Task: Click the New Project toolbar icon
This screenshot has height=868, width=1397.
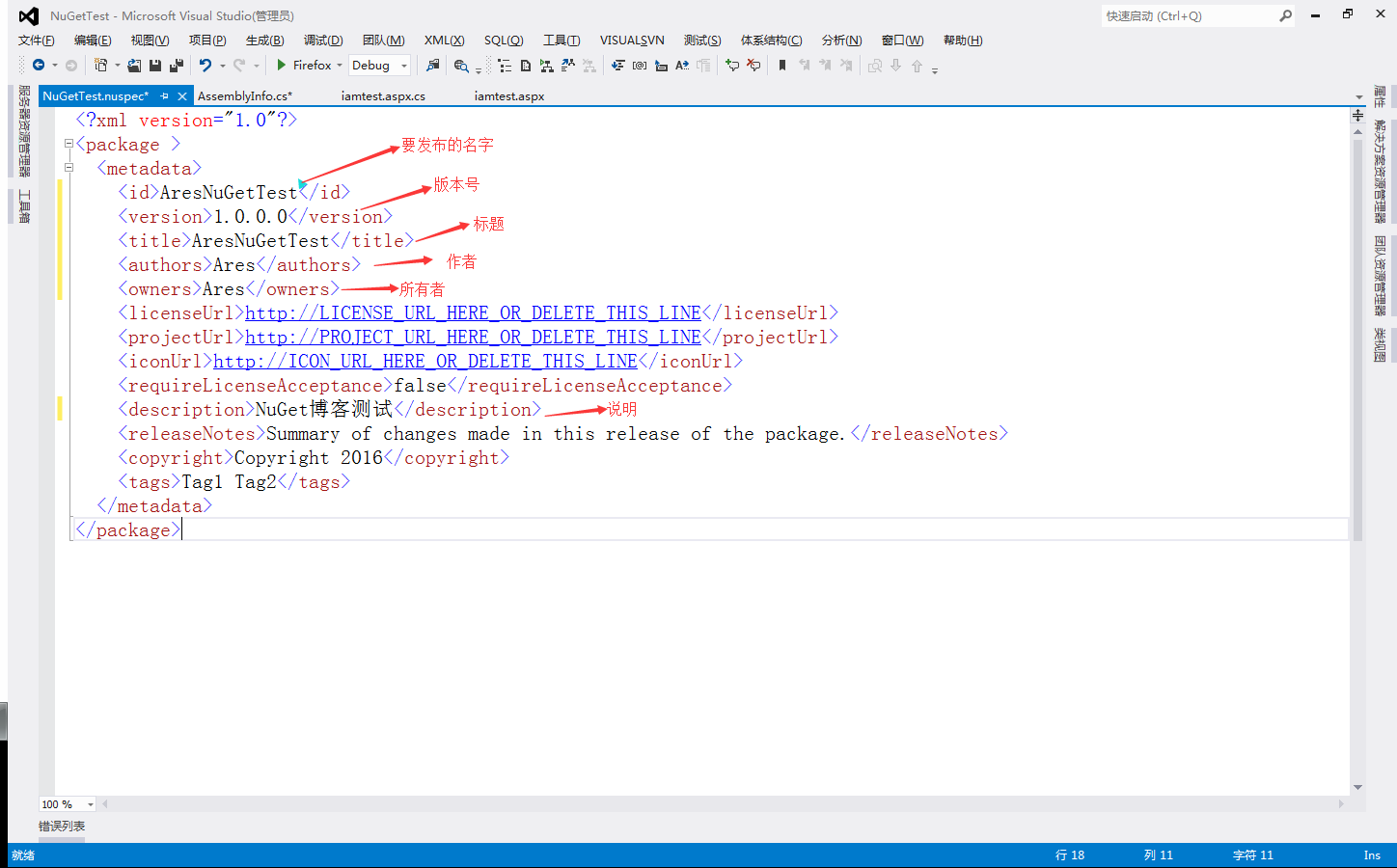Action: 100,66
